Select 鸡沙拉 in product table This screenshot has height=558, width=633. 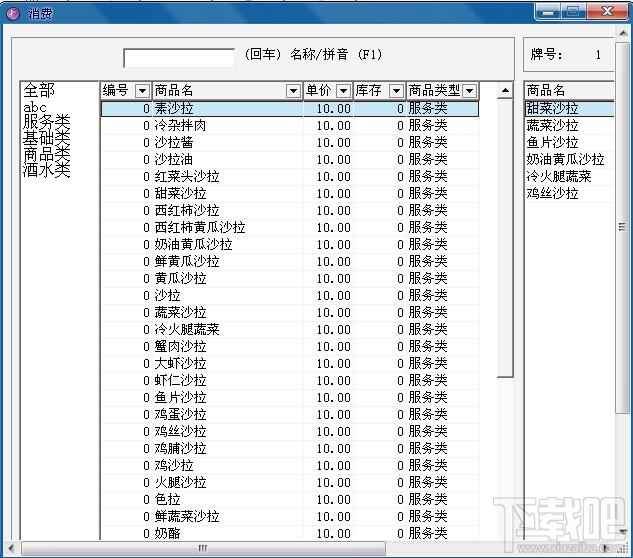tap(289, 465)
